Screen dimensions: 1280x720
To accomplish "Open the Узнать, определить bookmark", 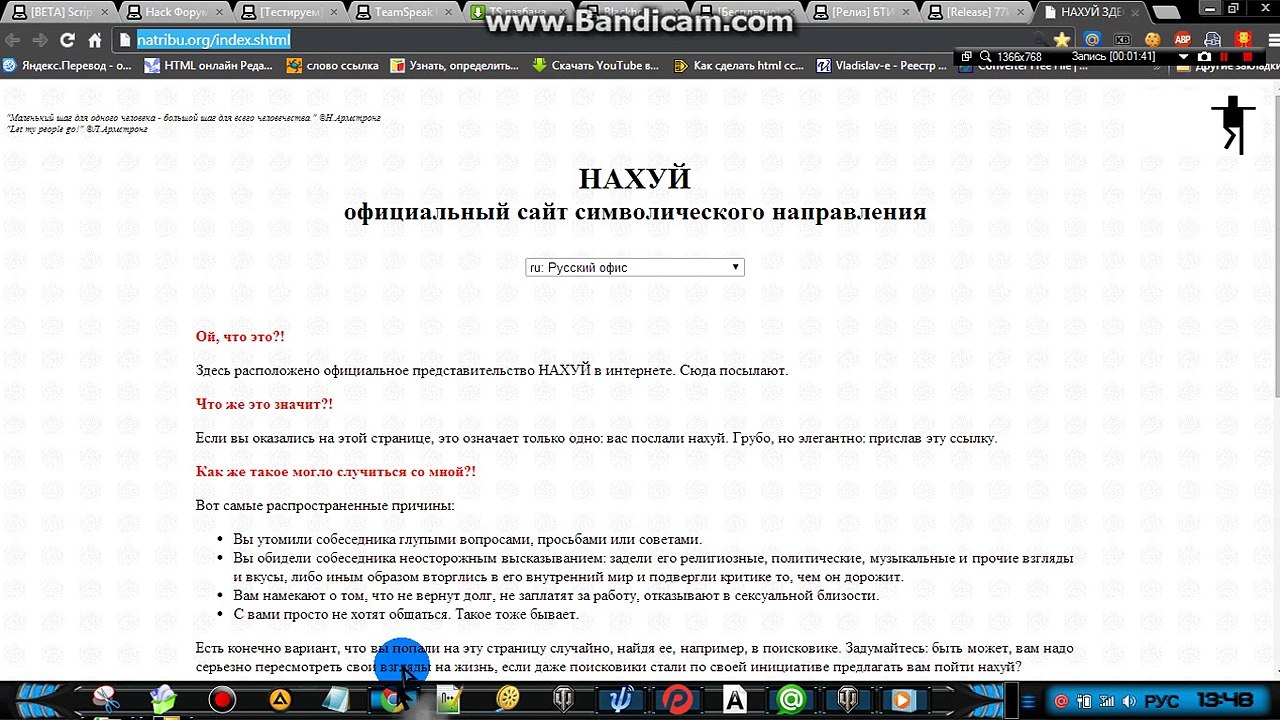I will [454, 66].
